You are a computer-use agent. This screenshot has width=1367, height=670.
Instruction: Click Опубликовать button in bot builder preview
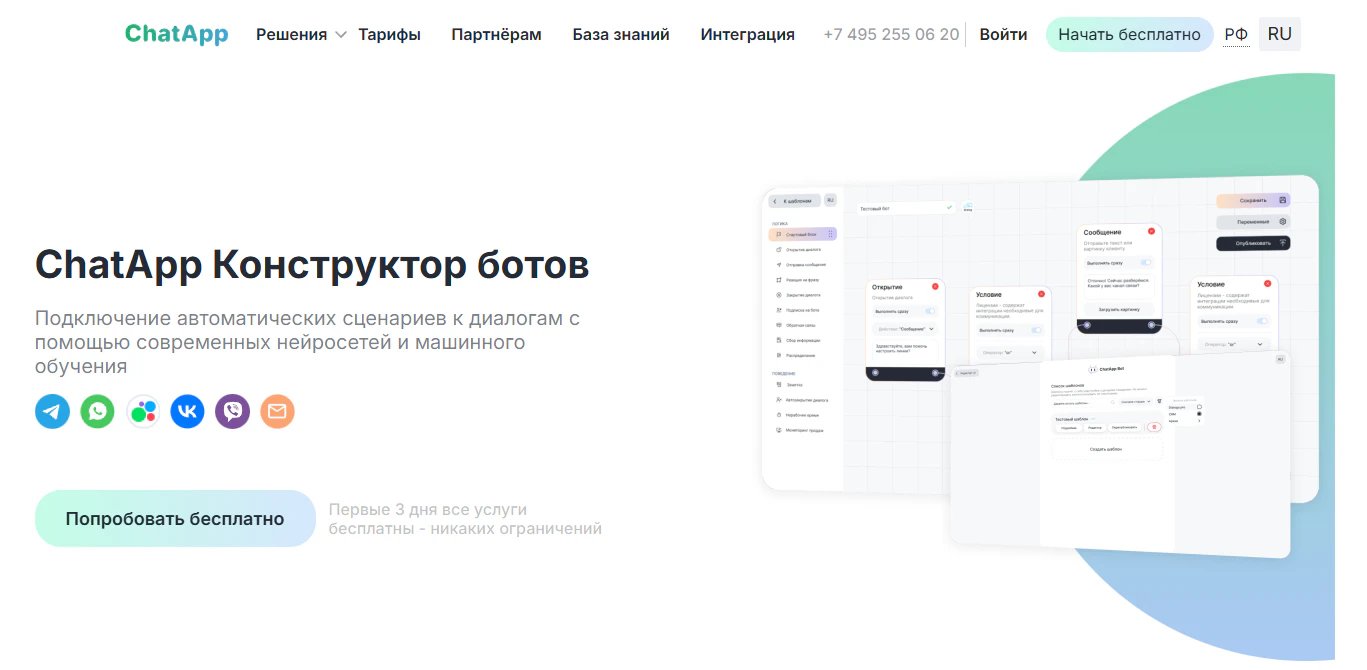click(x=1253, y=243)
